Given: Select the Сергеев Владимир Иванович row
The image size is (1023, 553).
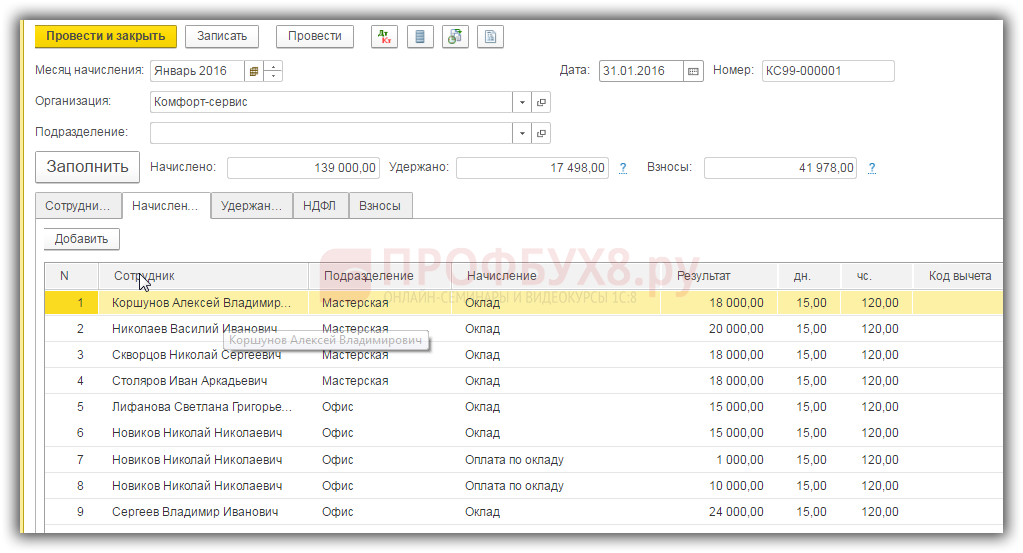Looking at the screenshot, I should pyautogui.click(x=195, y=511).
